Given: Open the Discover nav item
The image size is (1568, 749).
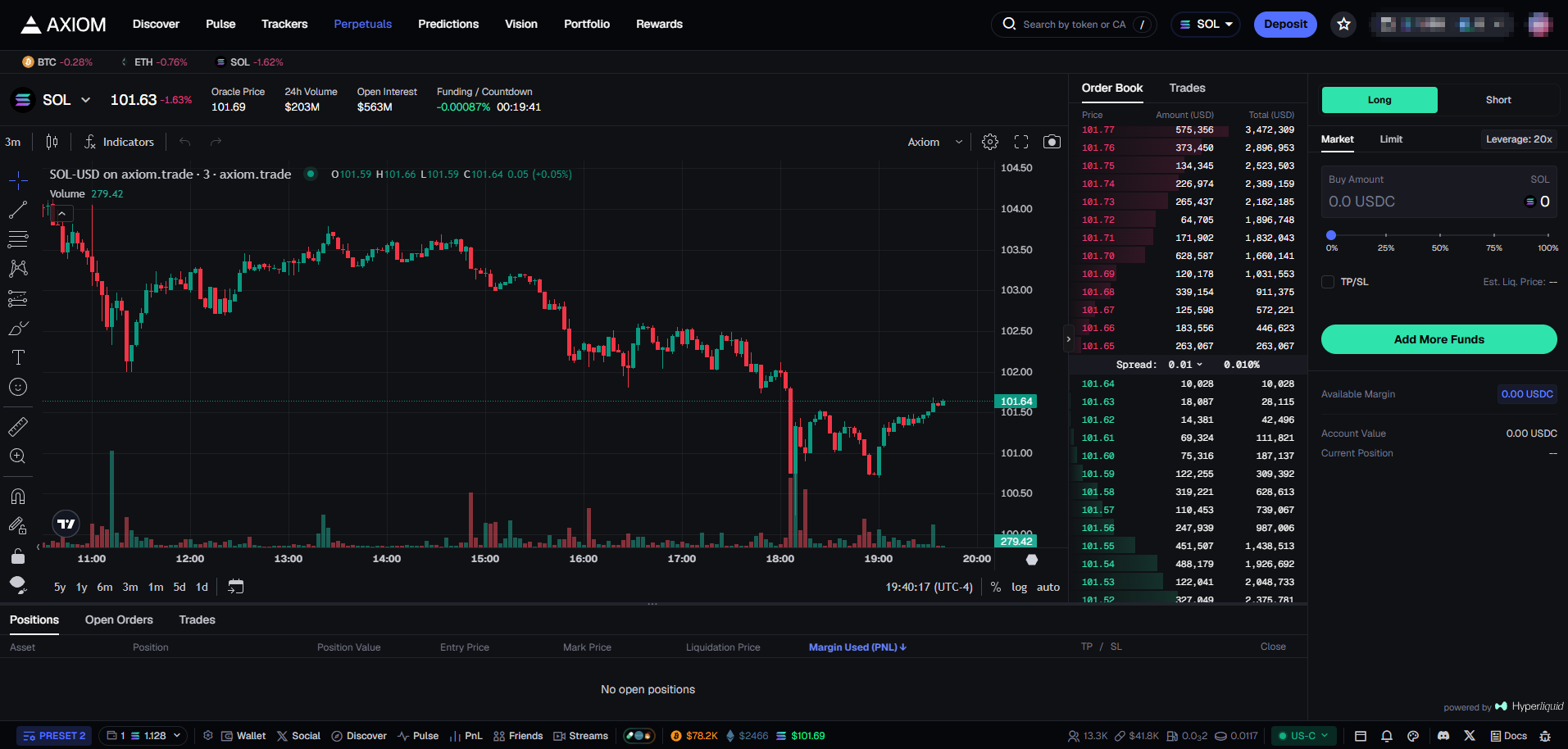Looking at the screenshot, I should [x=156, y=25].
